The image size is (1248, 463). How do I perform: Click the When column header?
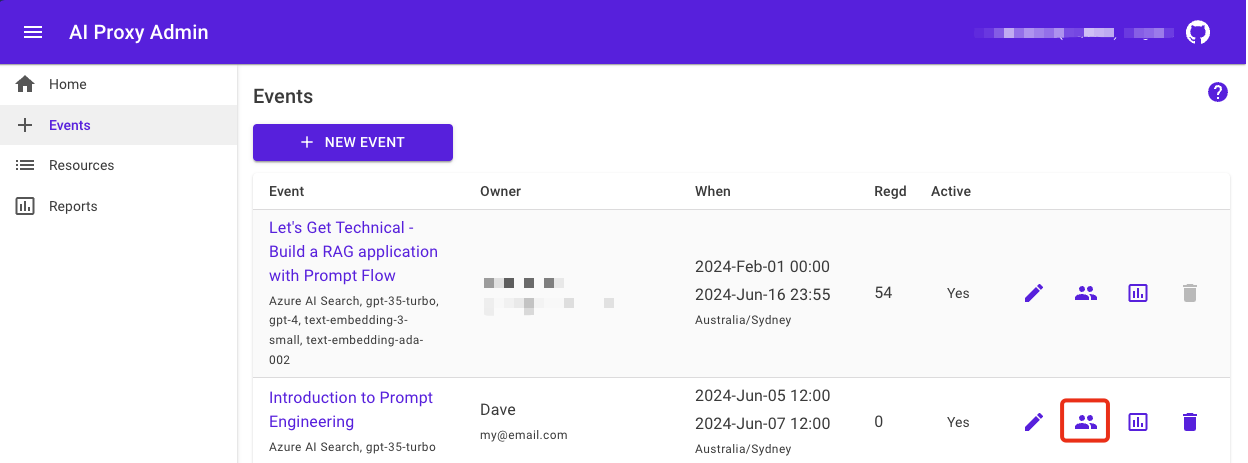(x=712, y=191)
